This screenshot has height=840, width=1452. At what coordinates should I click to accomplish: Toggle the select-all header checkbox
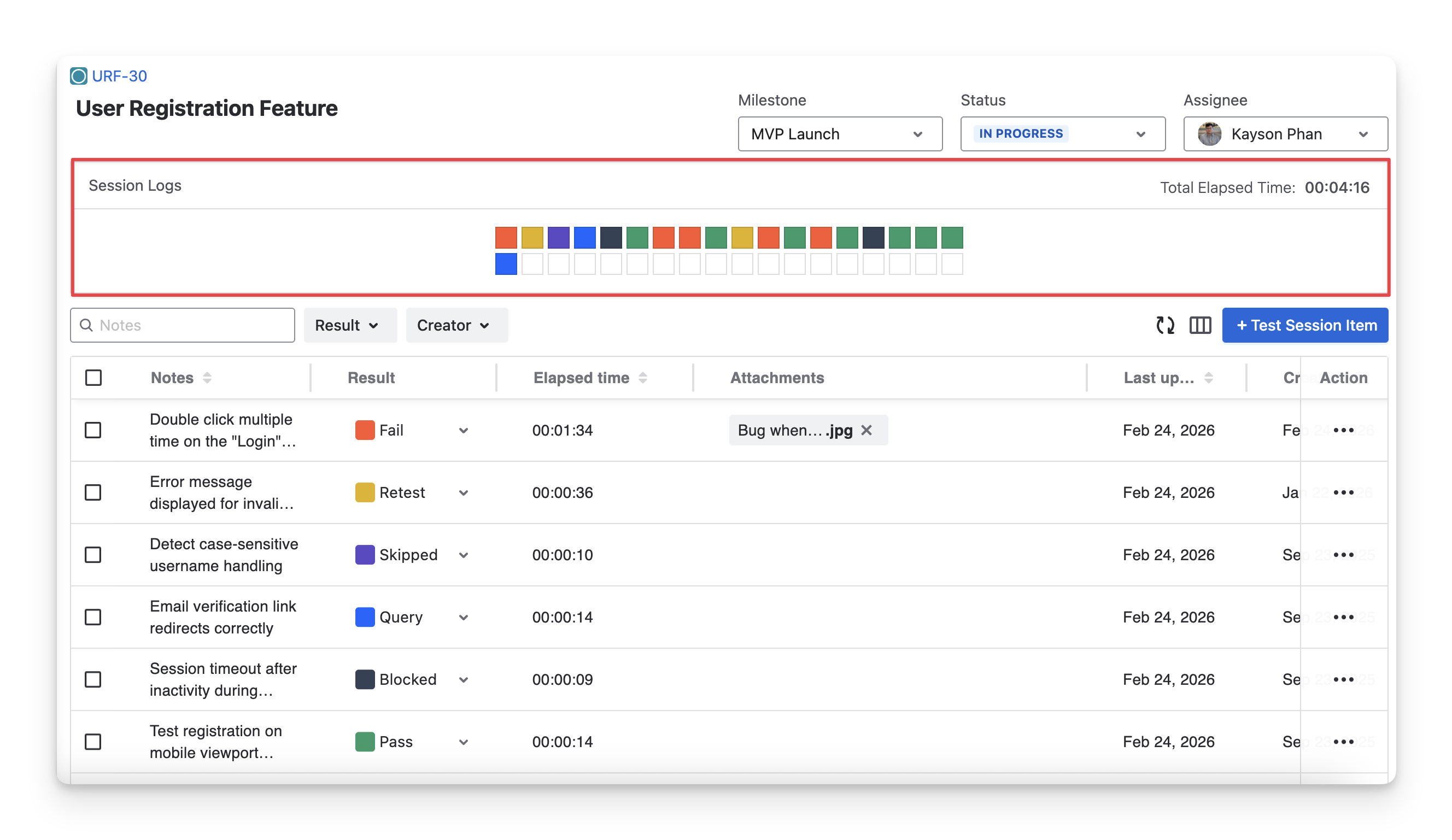click(93, 378)
